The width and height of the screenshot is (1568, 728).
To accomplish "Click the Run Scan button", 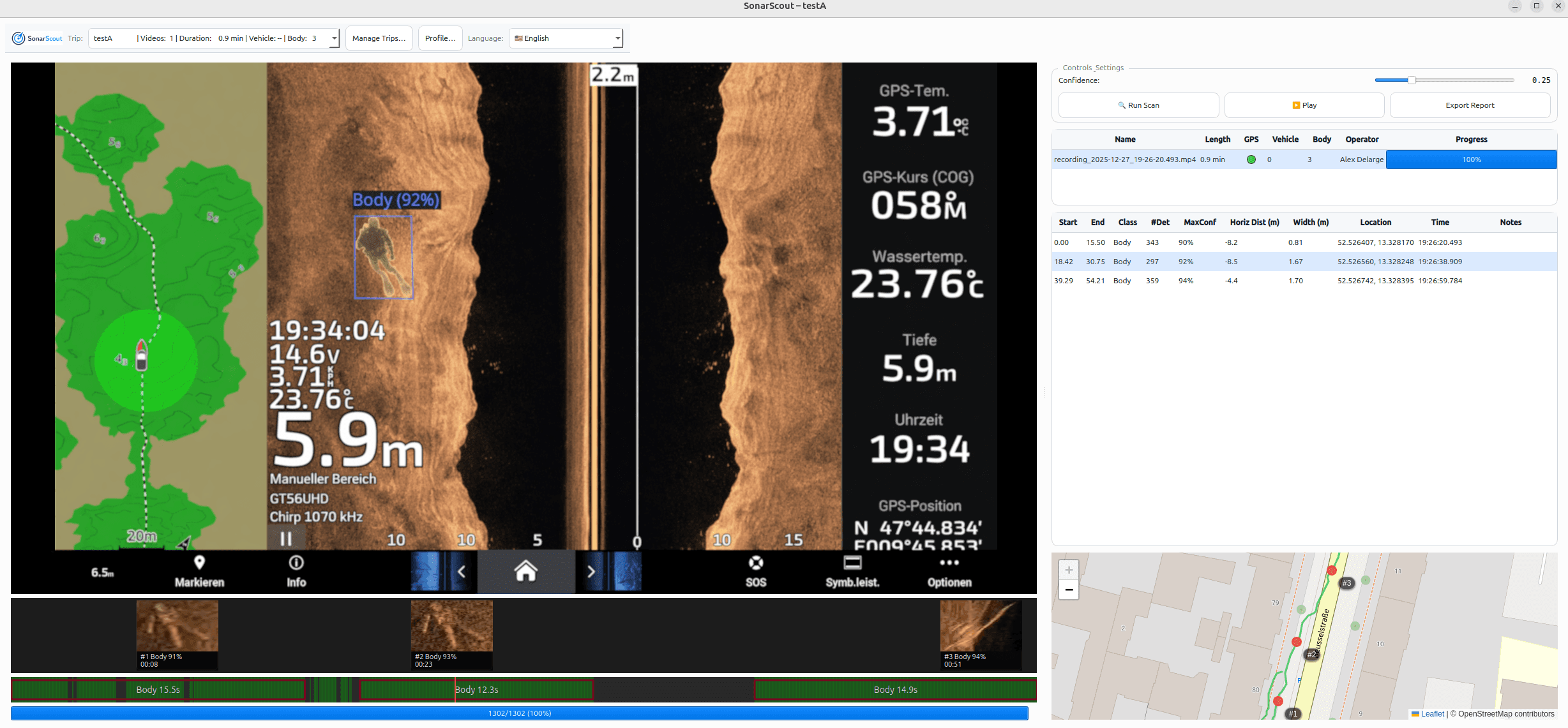I will [x=1138, y=105].
